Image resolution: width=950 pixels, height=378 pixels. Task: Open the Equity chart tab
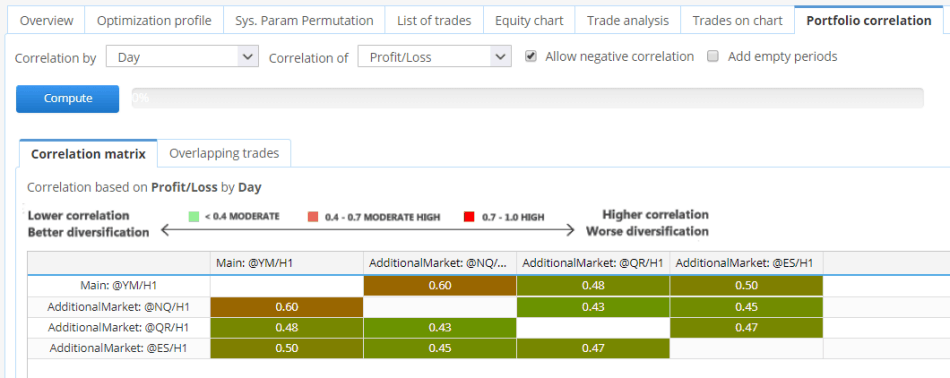(x=529, y=21)
